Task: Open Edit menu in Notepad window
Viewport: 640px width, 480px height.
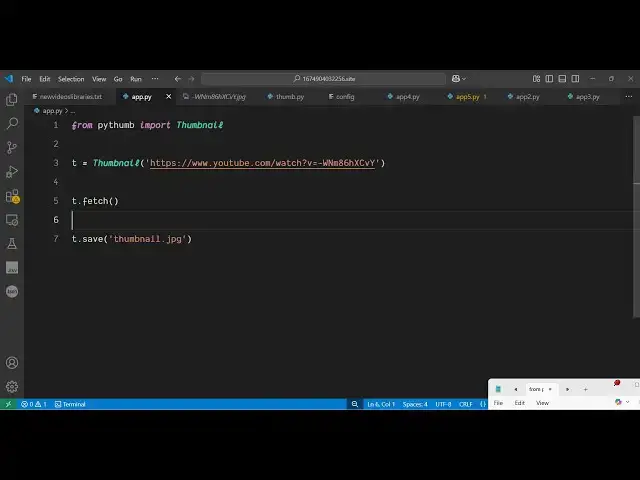Action: (x=520, y=402)
